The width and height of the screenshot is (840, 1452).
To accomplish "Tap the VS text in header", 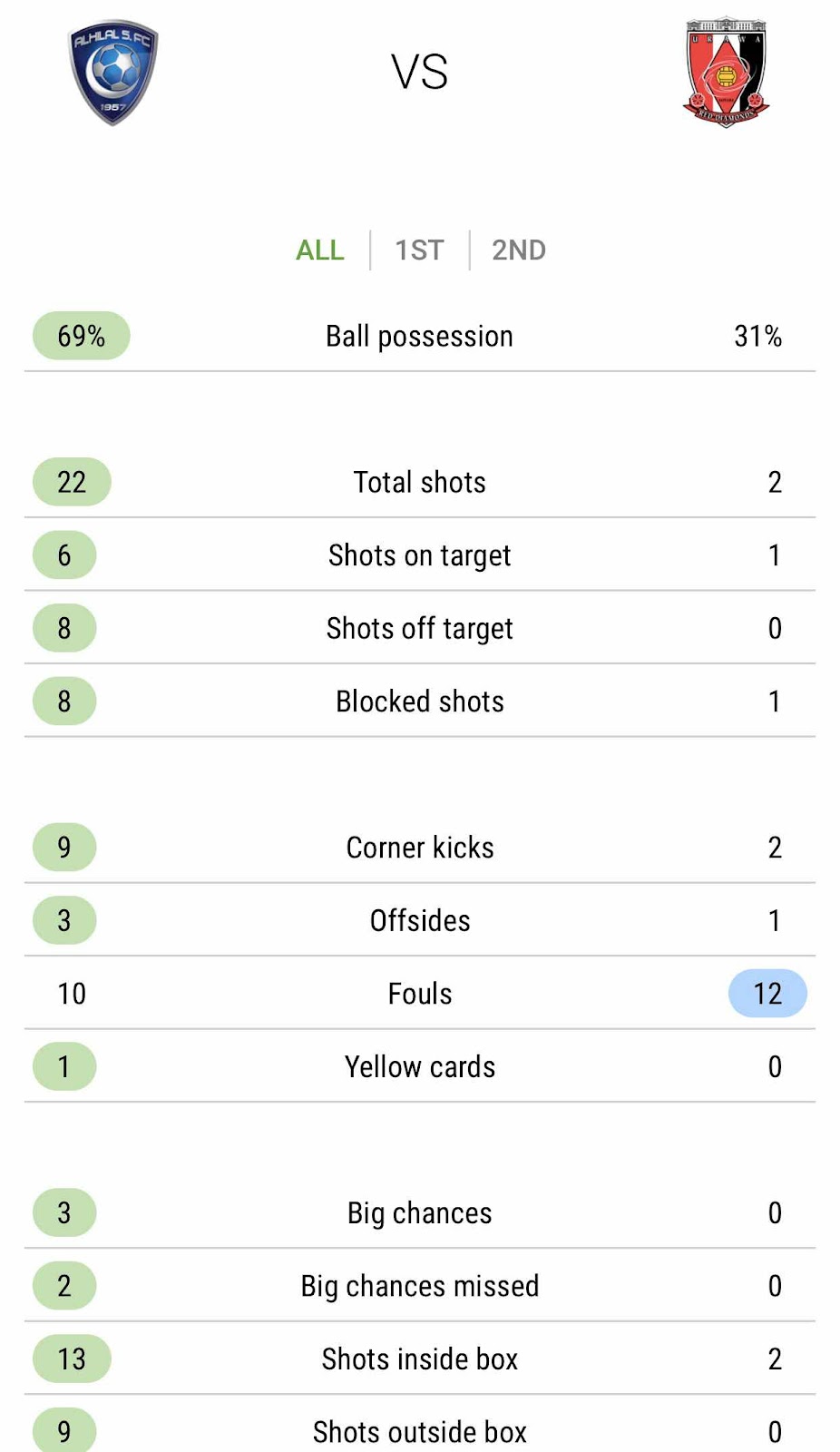I will tap(420, 72).
